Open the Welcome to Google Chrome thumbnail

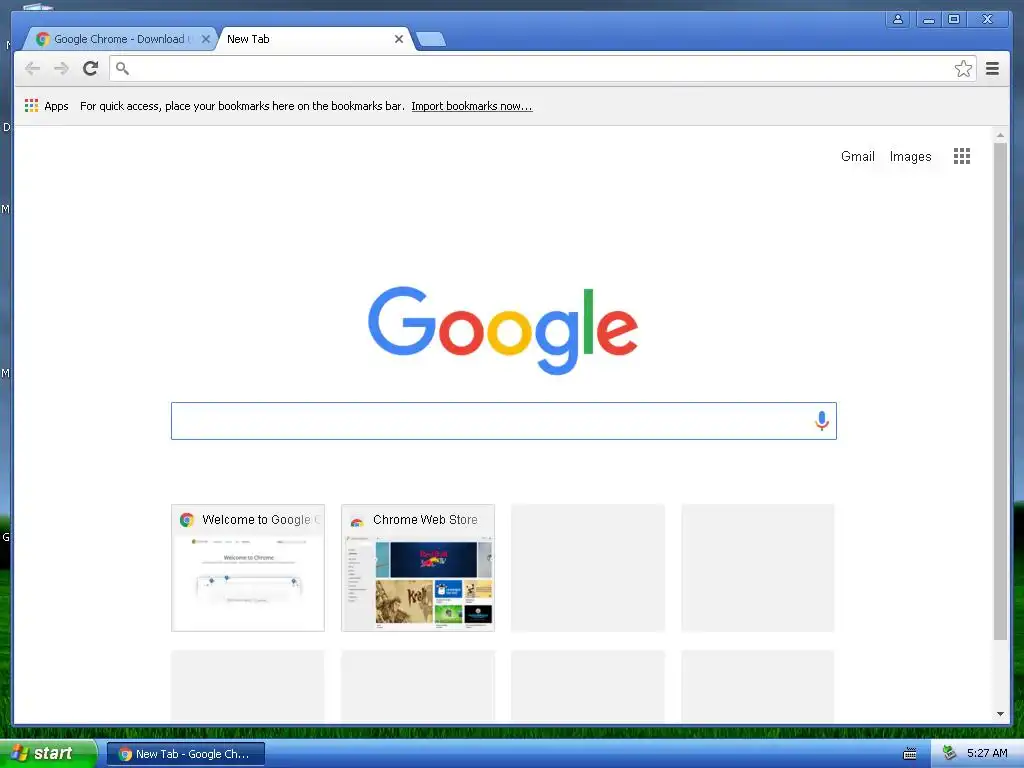click(248, 568)
